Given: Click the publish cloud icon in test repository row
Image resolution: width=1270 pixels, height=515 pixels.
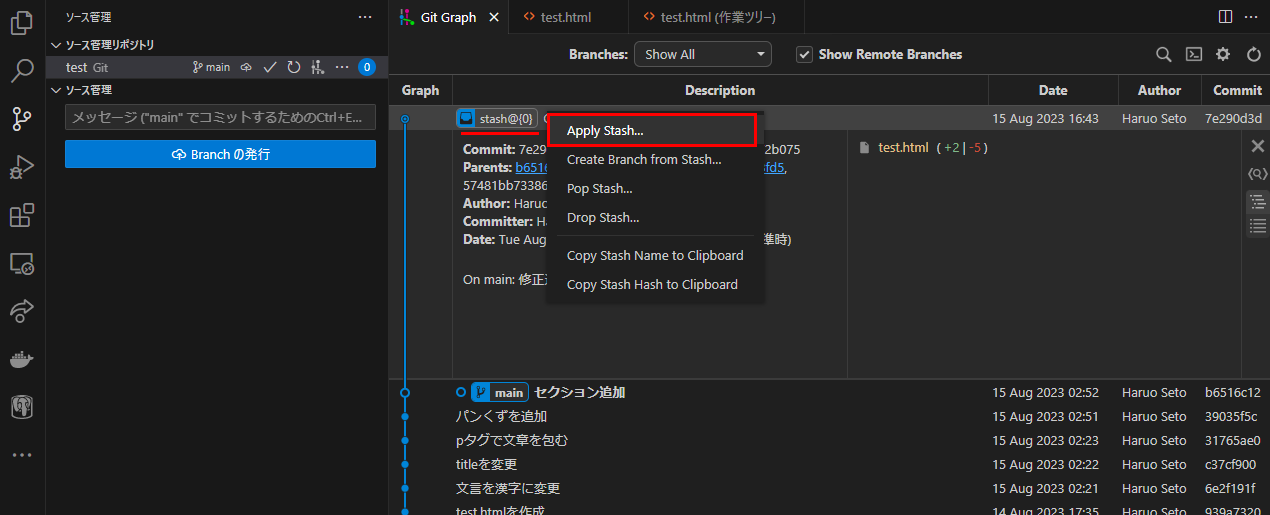Looking at the screenshot, I should [x=246, y=67].
